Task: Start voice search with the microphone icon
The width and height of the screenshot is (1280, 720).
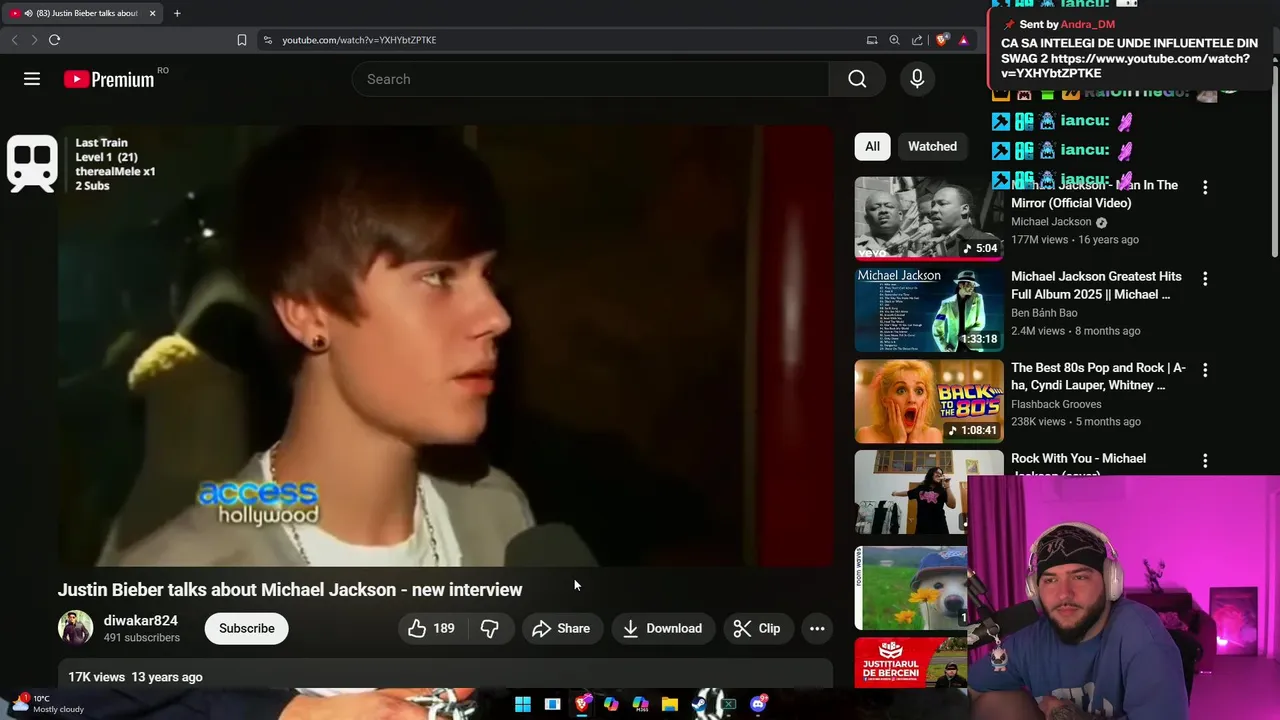Action: pos(917,79)
